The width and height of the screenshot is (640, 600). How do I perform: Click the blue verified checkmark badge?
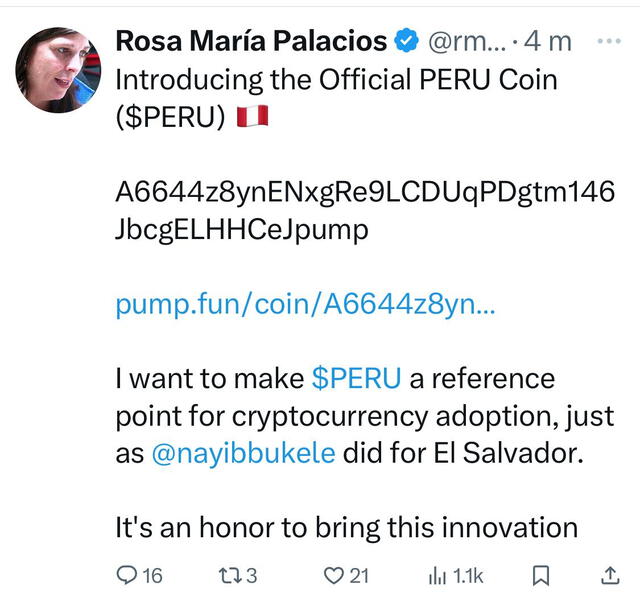tap(406, 42)
